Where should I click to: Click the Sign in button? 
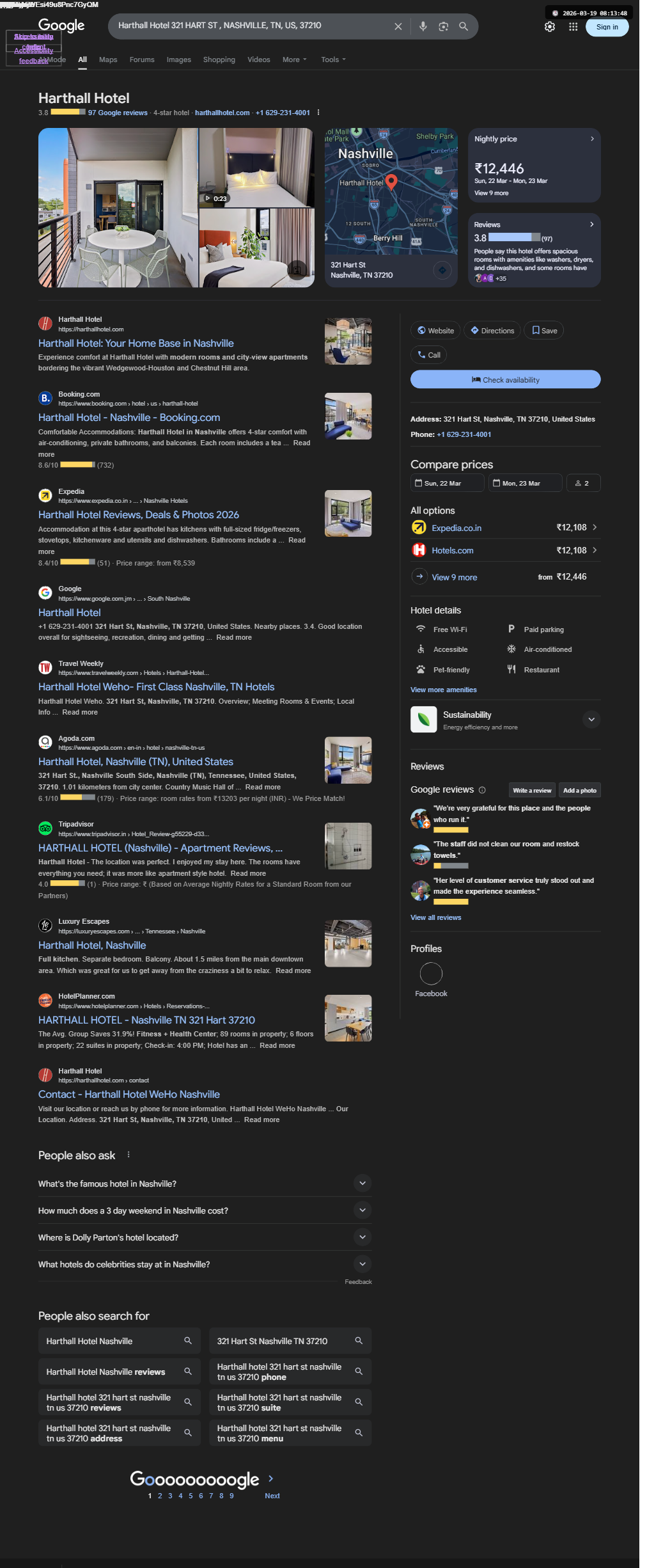(607, 27)
